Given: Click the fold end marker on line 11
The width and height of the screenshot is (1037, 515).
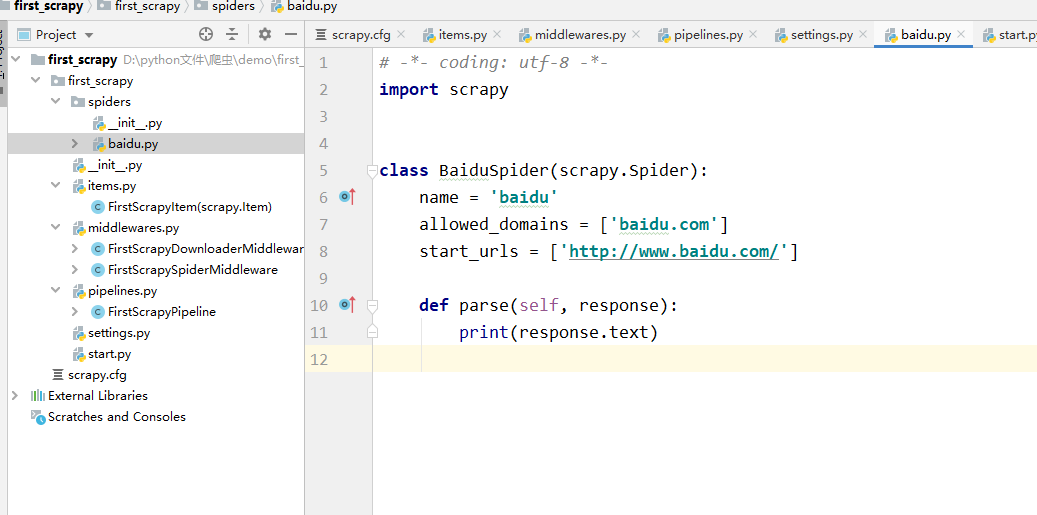Looking at the screenshot, I should pos(372,332).
